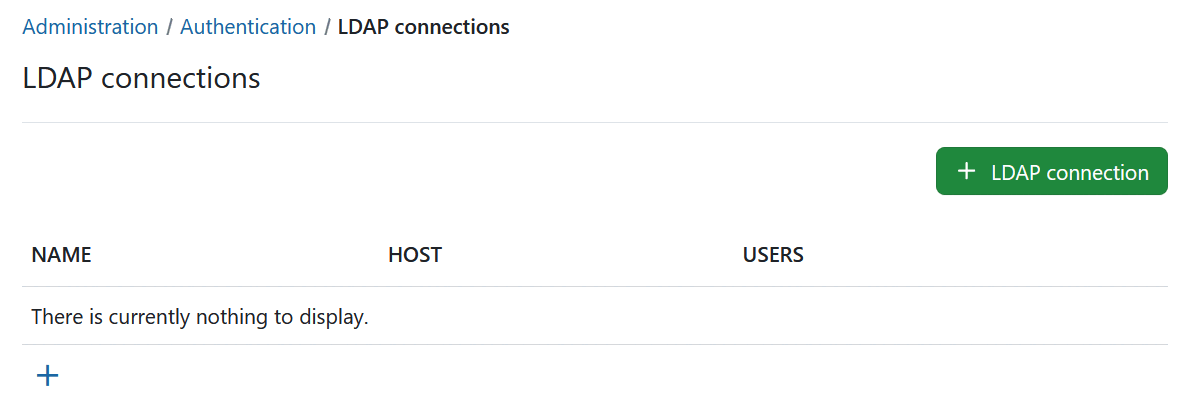Select the bold LDAP connections breadcrumb item
This screenshot has width=1192, height=418.
423,27
